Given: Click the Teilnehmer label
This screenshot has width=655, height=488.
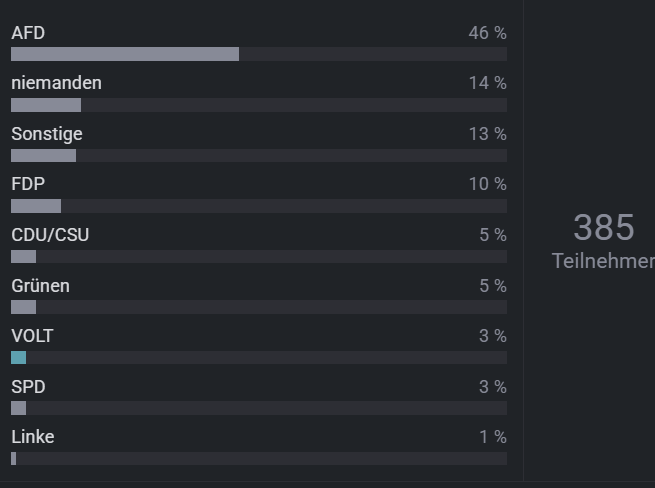Looking at the screenshot, I should (x=602, y=261).
